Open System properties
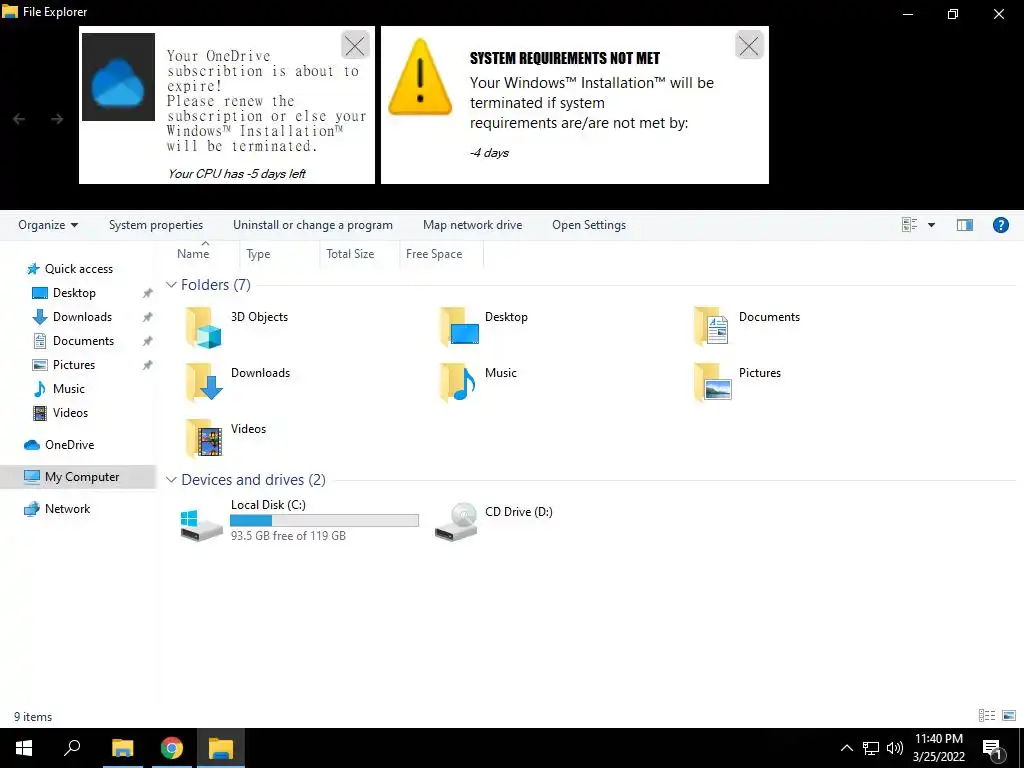The width and height of the screenshot is (1024, 768). click(x=156, y=225)
